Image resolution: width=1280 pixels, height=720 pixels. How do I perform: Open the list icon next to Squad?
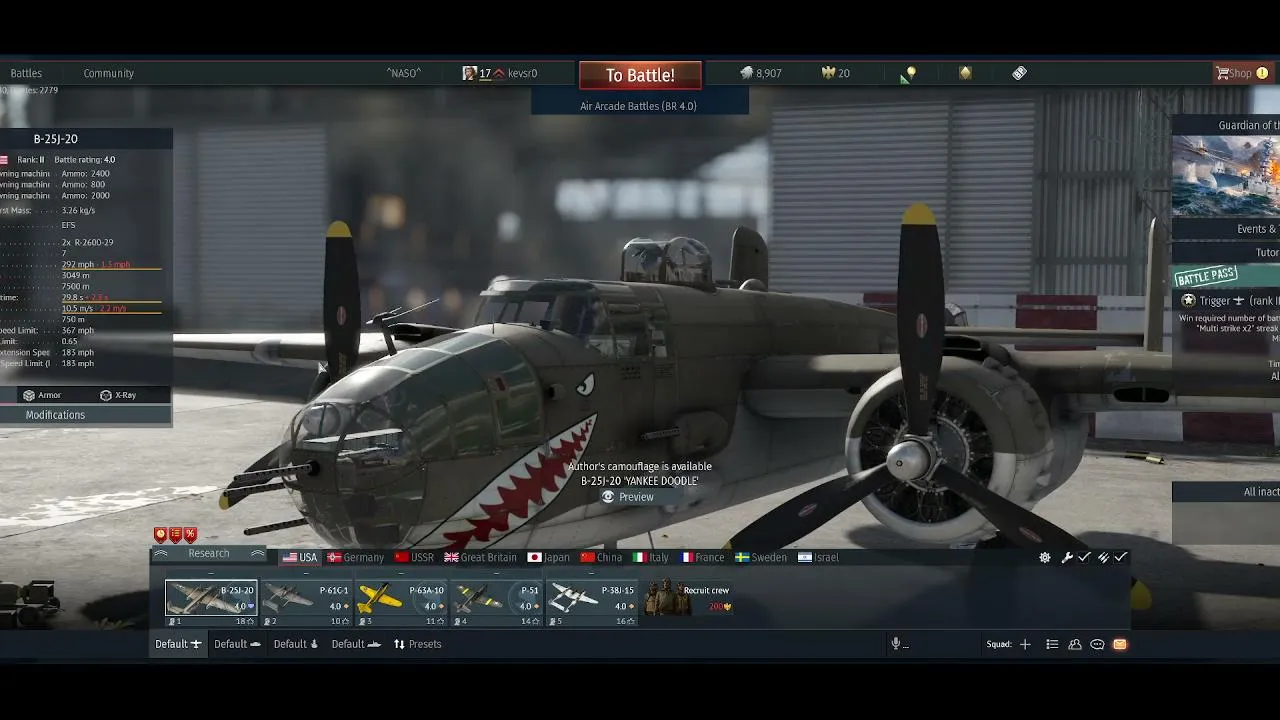coord(1052,645)
